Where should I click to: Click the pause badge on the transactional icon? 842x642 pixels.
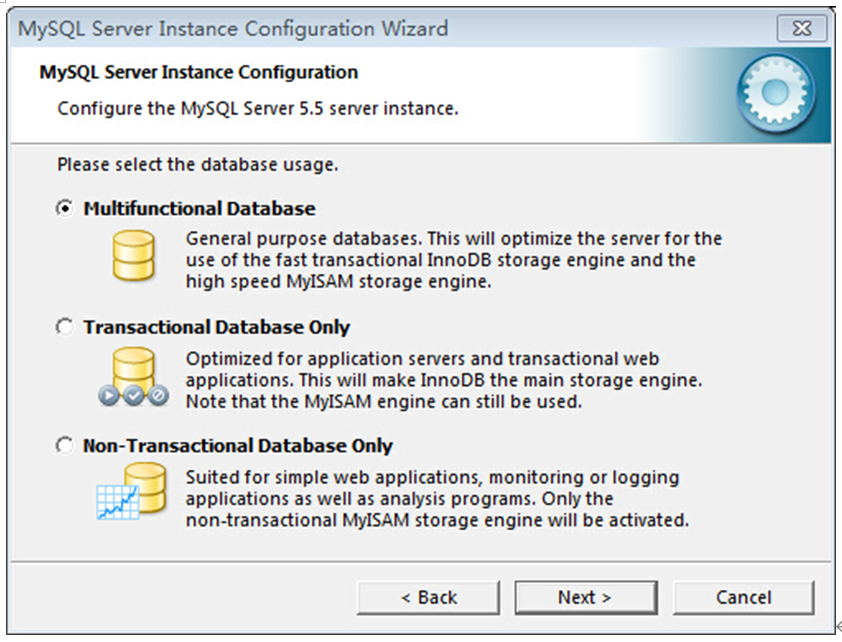pos(133,394)
